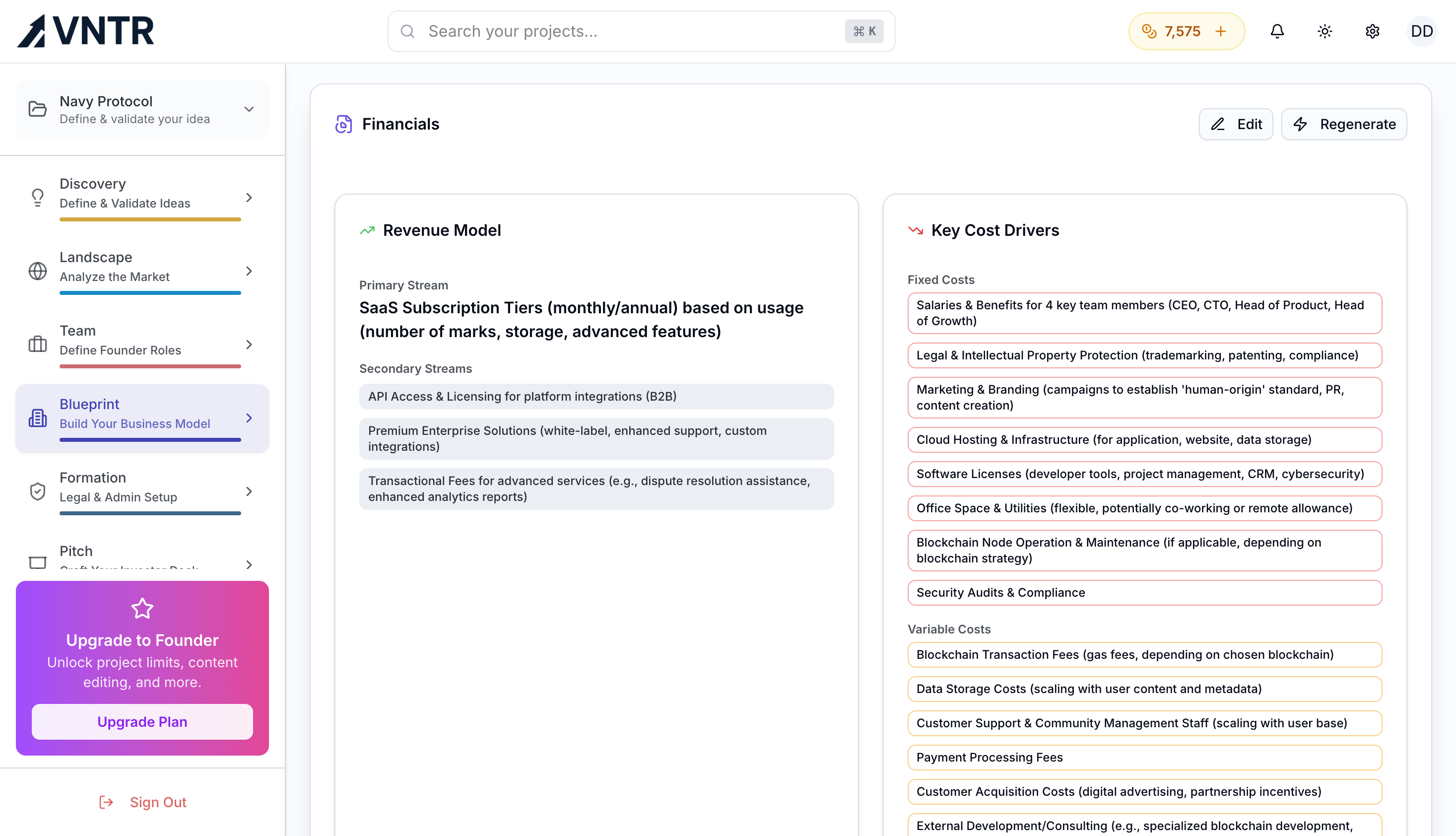1456x836 pixels.
Task: Expand the Navy Protocol project dropdown
Action: 249,109
